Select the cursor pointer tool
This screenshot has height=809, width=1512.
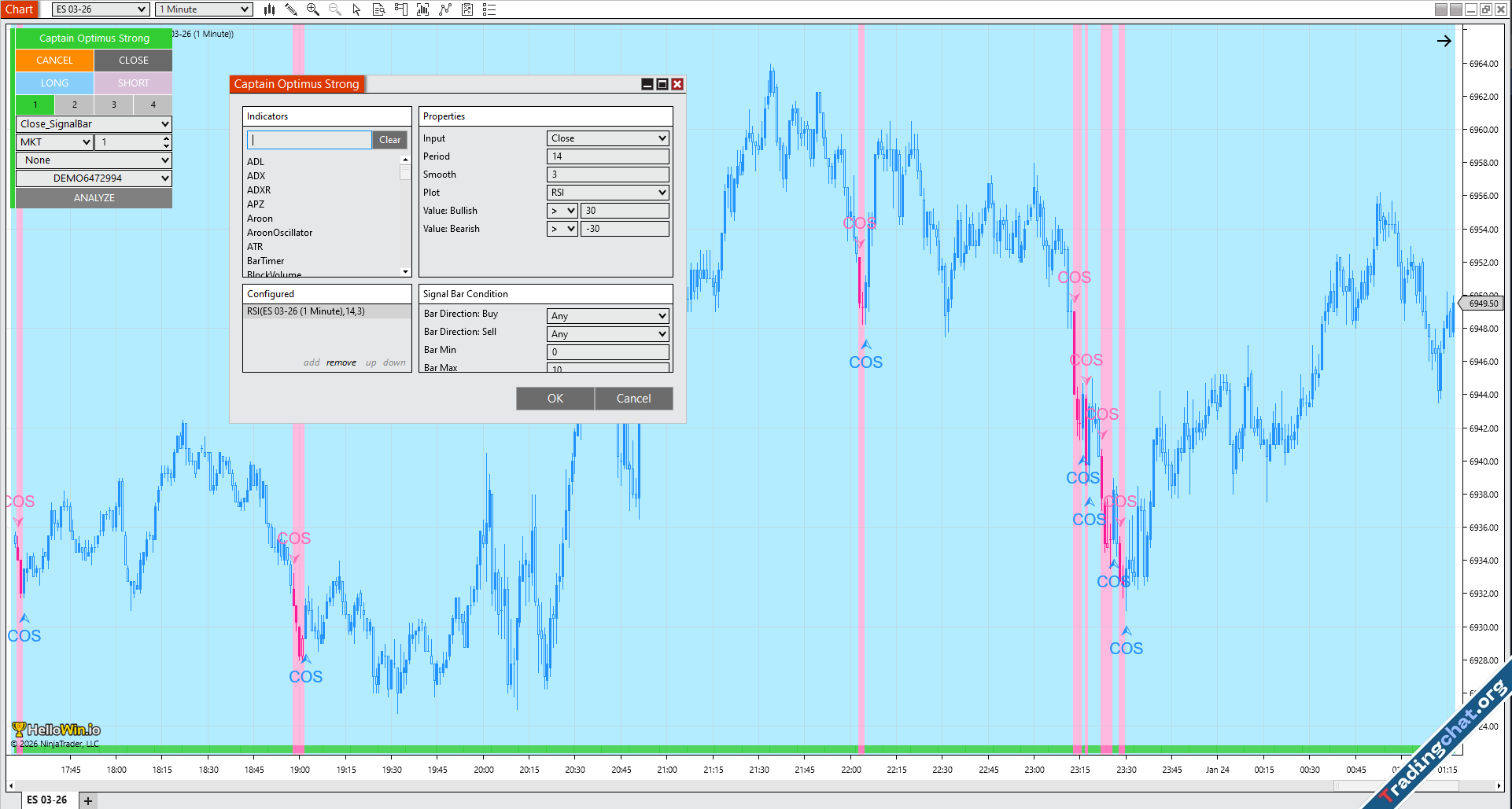pos(356,9)
